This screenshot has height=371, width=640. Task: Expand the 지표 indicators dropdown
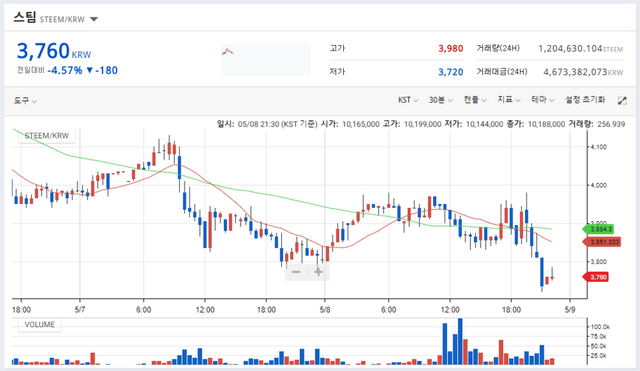[x=509, y=100]
